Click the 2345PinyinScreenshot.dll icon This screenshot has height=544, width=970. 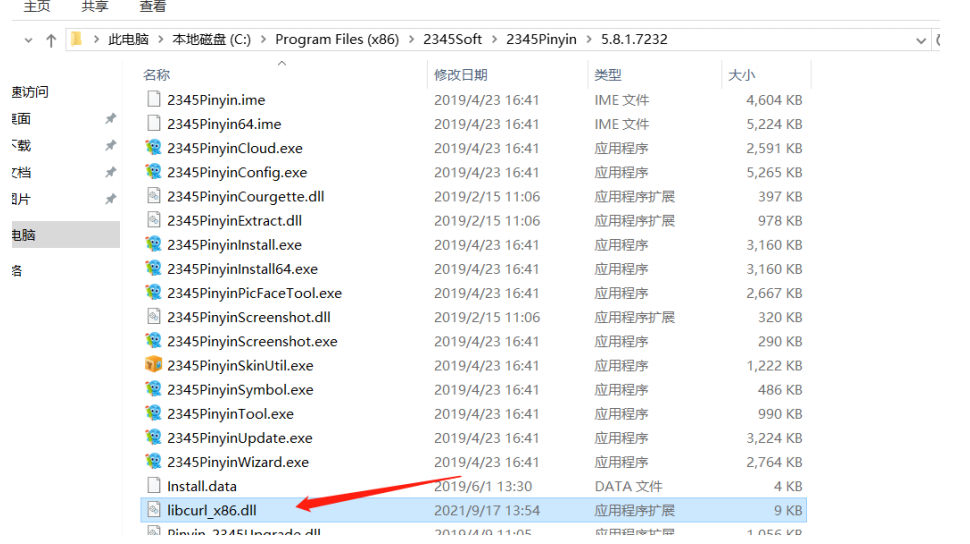tap(153, 316)
